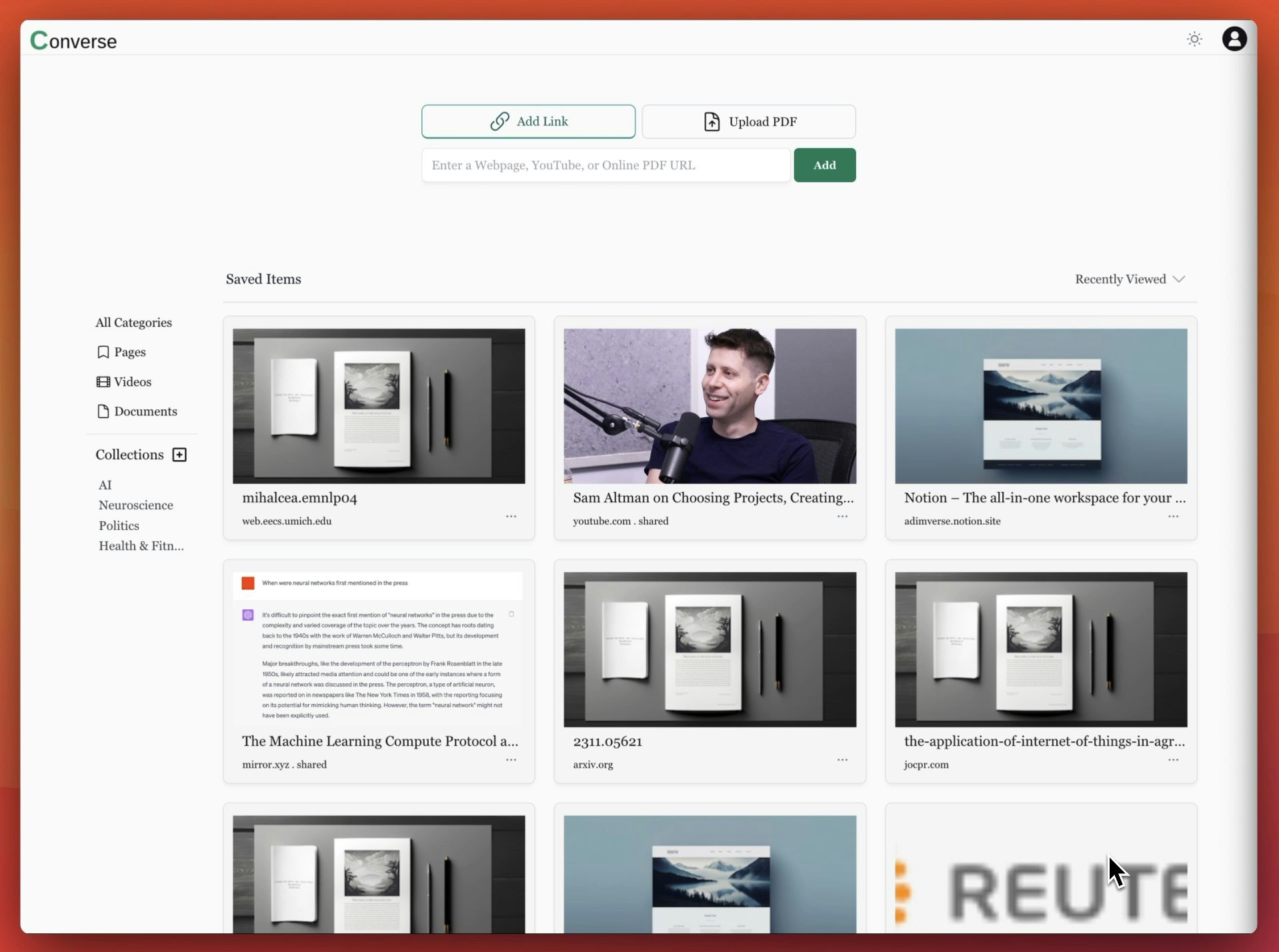Click the document icon next to Documents
This screenshot has height=952, width=1279.
point(103,411)
